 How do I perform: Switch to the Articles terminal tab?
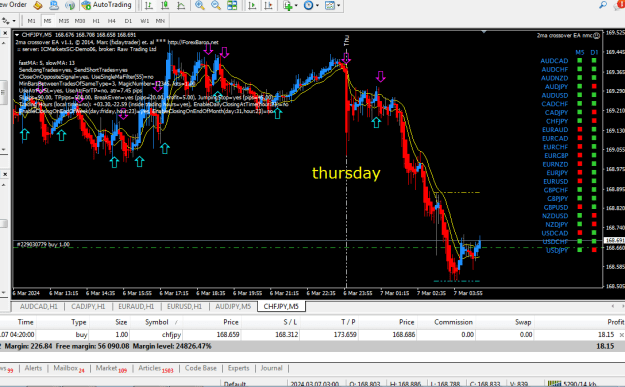(155, 368)
